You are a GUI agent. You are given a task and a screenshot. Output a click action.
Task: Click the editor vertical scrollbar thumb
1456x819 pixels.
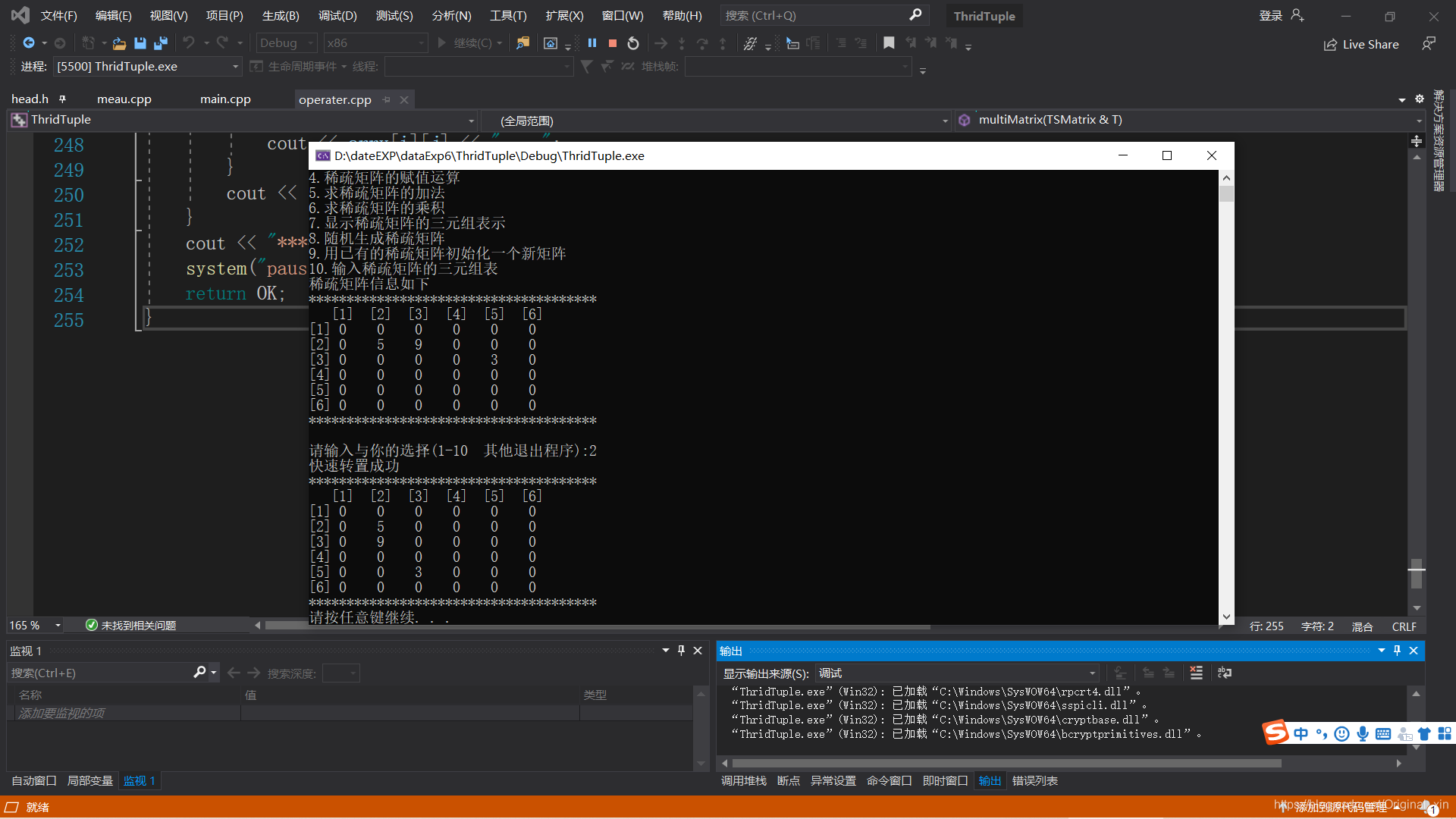pyautogui.click(x=1417, y=575)
